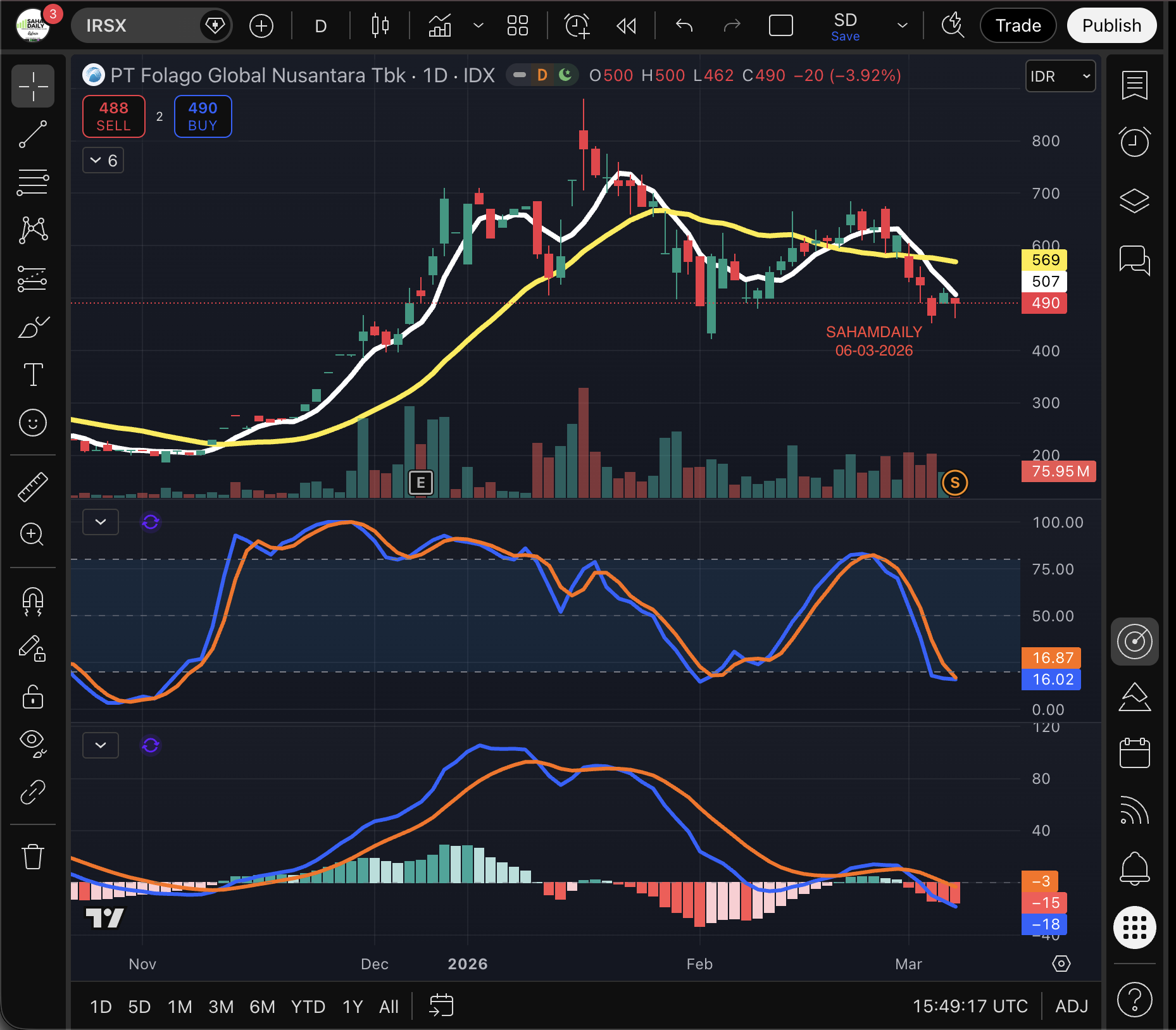
Task: Toggle hide all drawings eye icon
Action: 33,743
